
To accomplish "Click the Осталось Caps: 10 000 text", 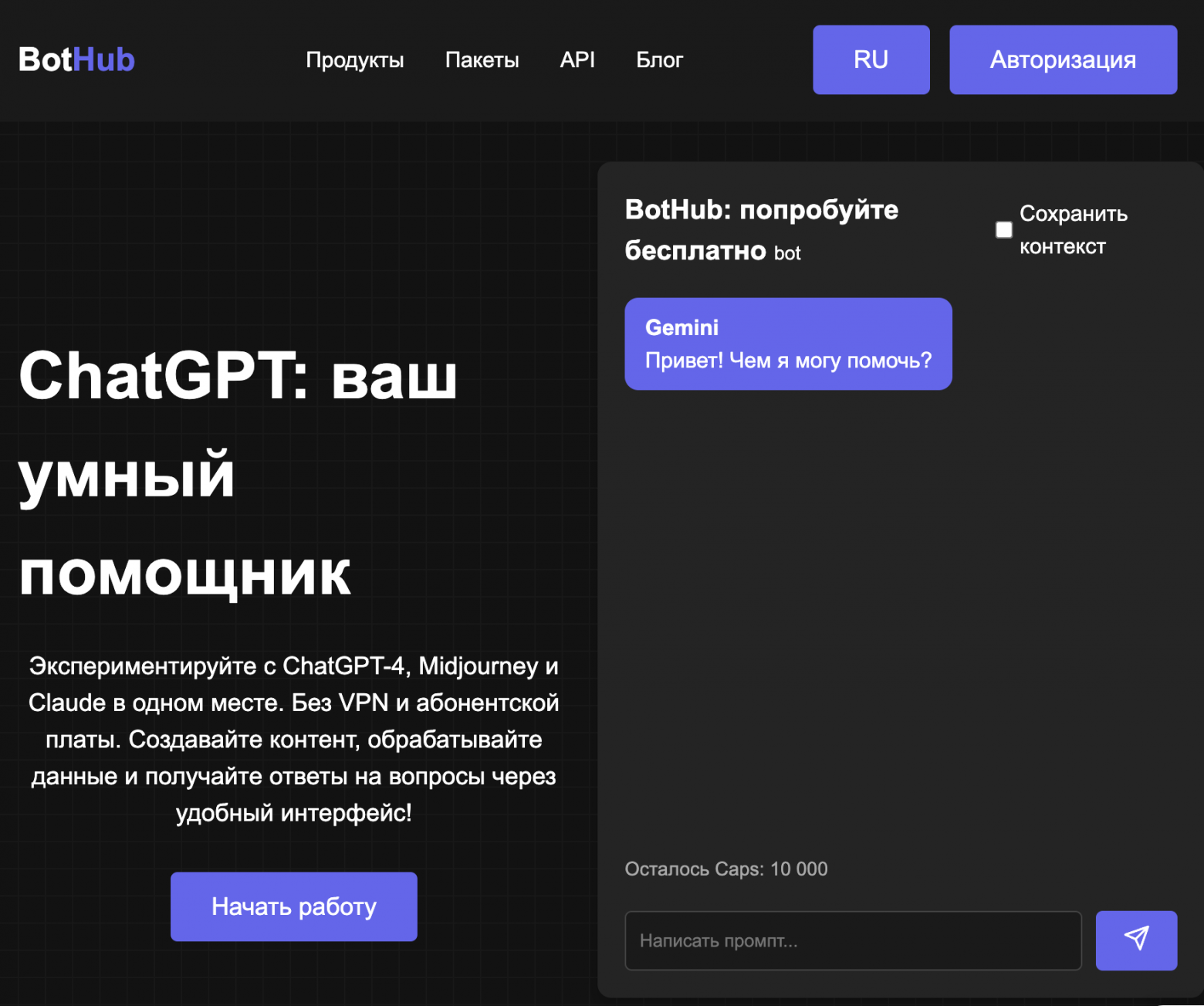I will [x=725, y=869].
